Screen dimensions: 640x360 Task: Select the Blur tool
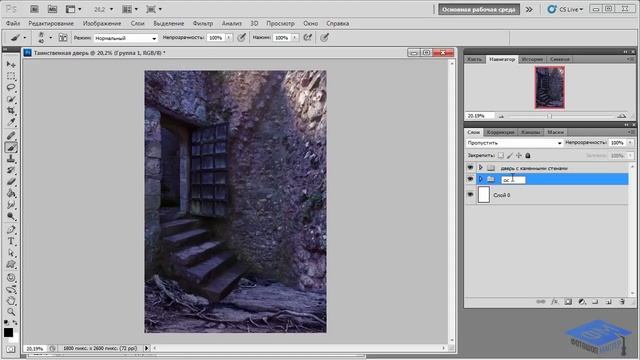11,204
